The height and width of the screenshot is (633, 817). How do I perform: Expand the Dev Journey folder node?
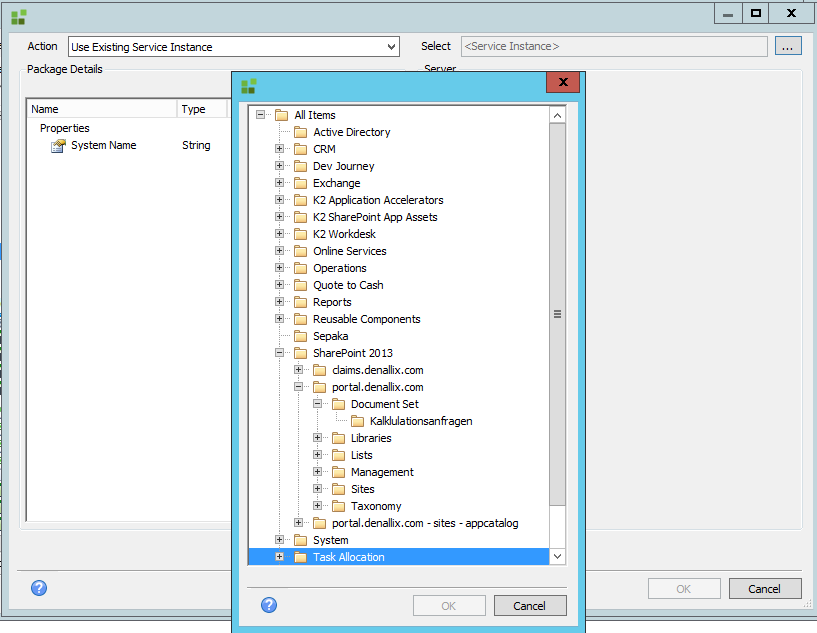[x=279, y=166]
